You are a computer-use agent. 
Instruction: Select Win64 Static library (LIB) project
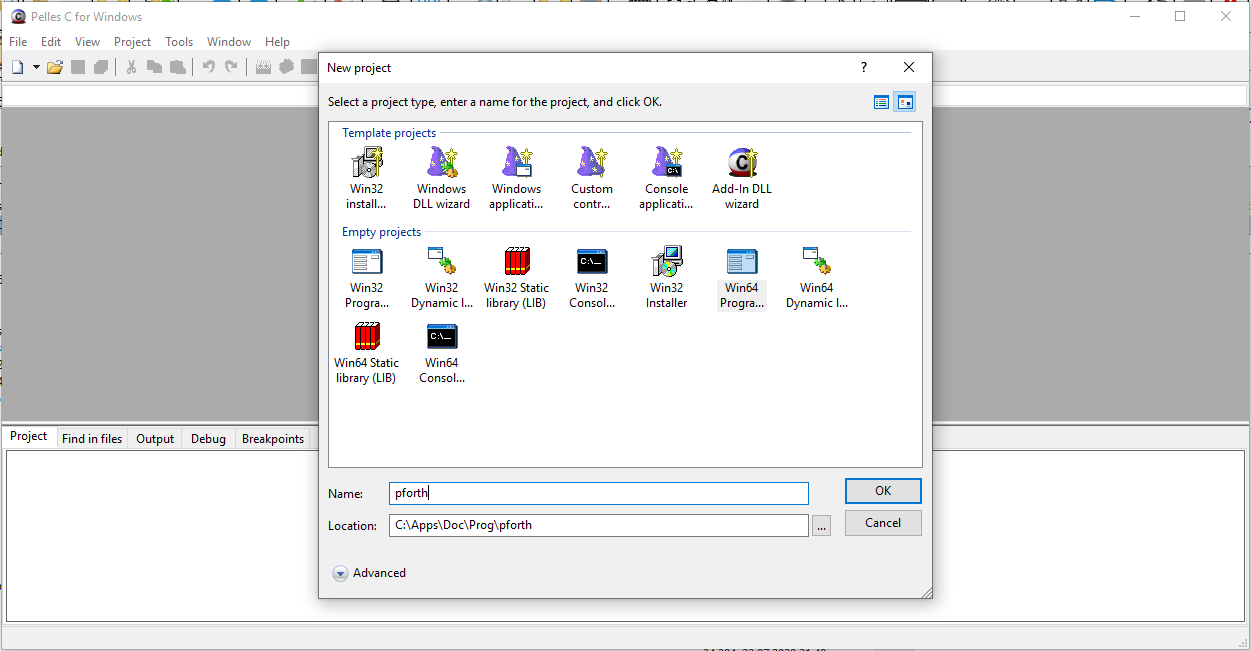366,353
